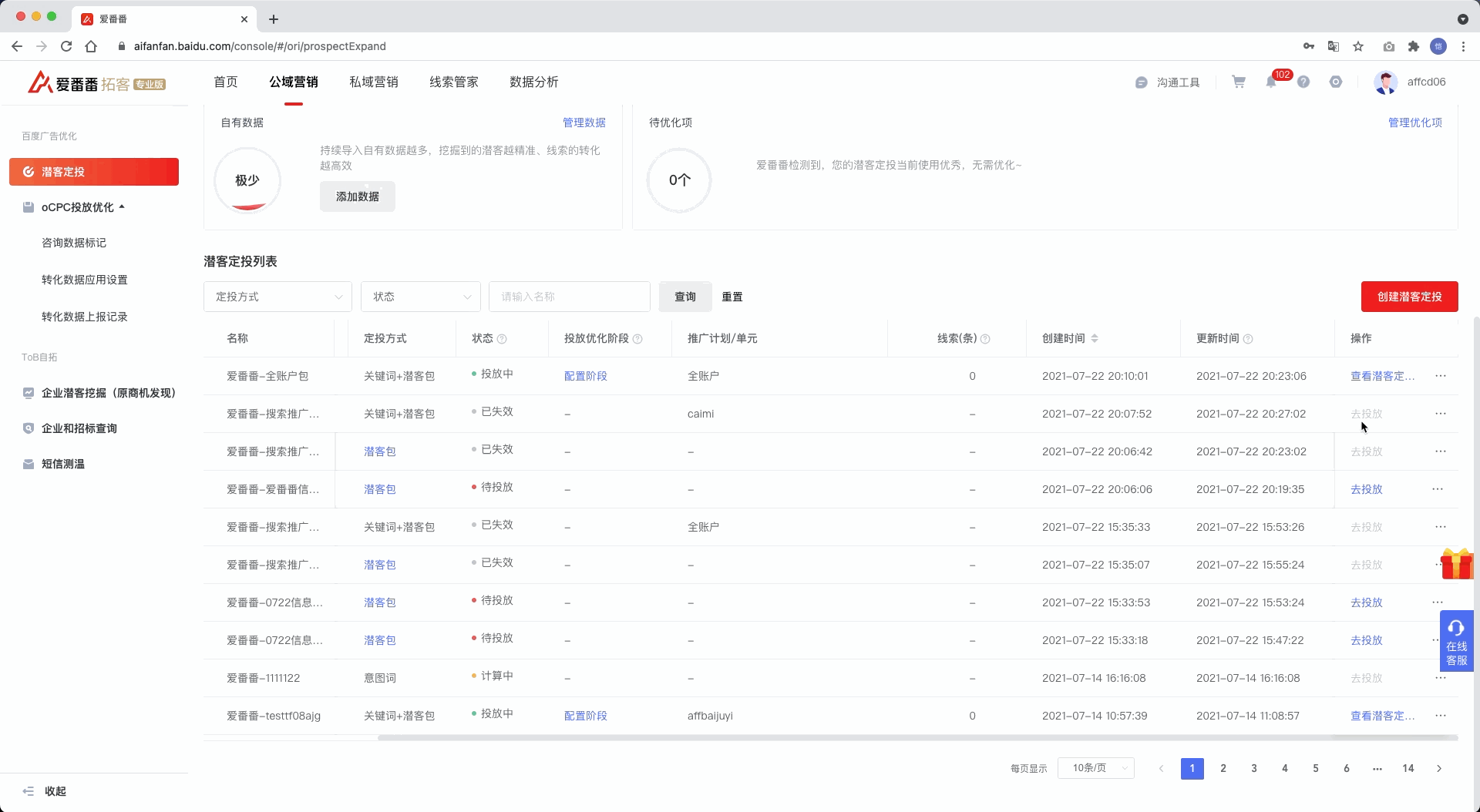The height and width of the screenshot is (812, 1480).
Task: Open 沟通工具 chat tool
Action: [1168, 82]
